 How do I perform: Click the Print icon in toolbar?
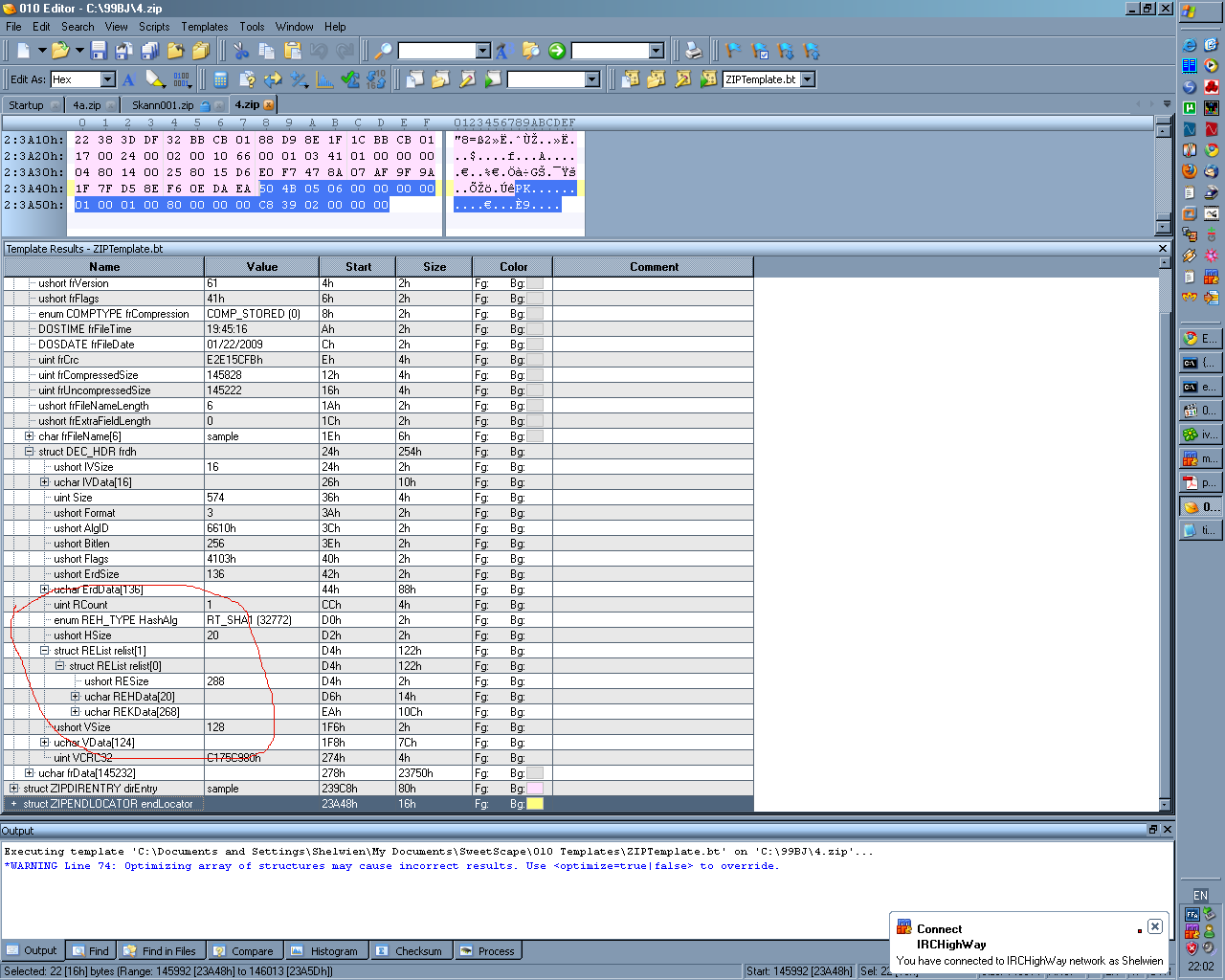694,51
